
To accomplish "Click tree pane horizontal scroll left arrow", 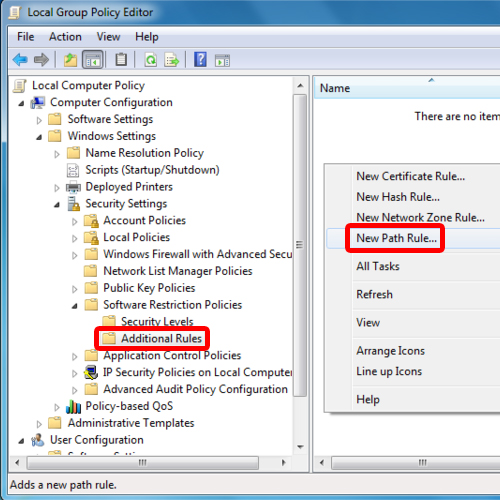I will [x=17, y=463].
